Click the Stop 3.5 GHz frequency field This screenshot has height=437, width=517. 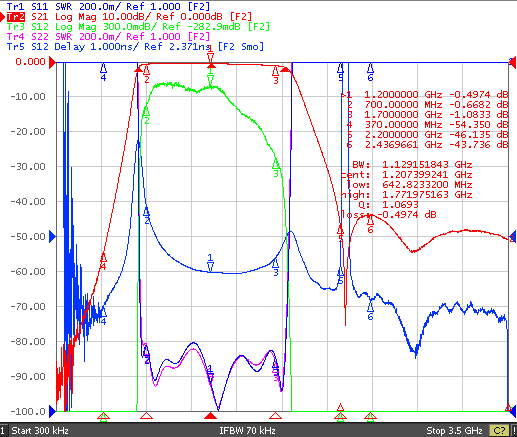click(x=454, y=431)
